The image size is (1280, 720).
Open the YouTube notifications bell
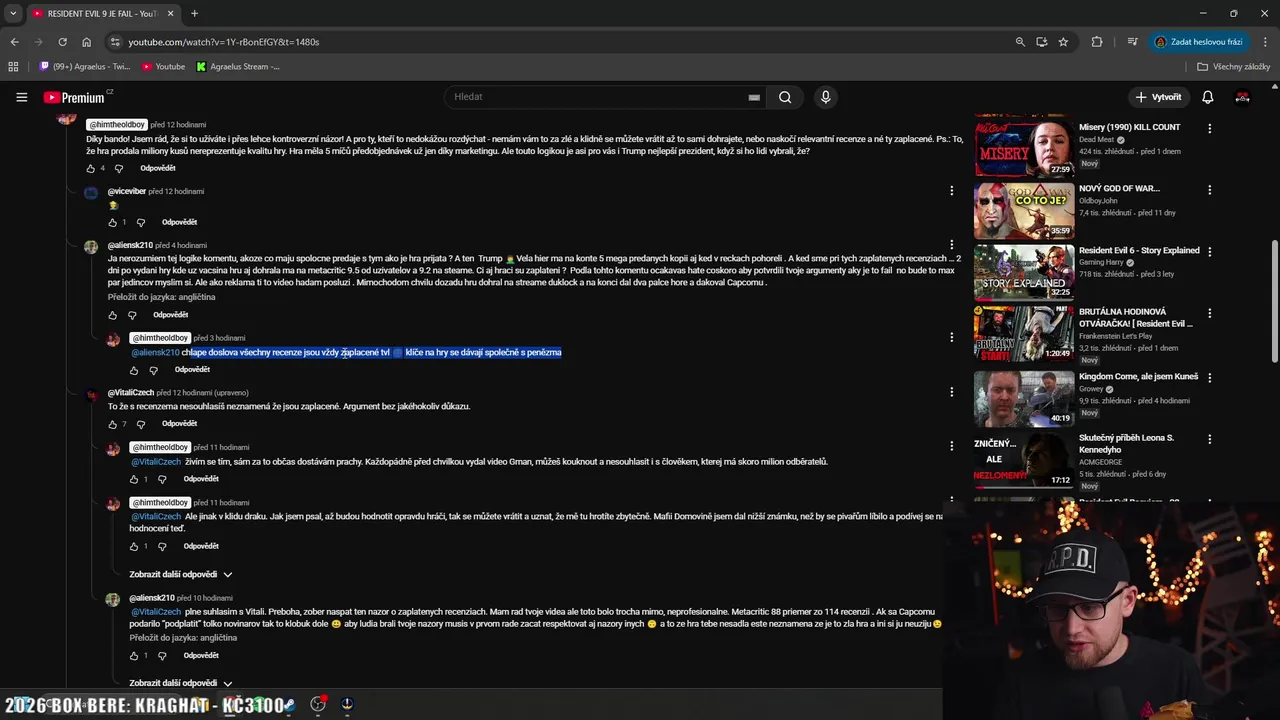[1208, 97]
